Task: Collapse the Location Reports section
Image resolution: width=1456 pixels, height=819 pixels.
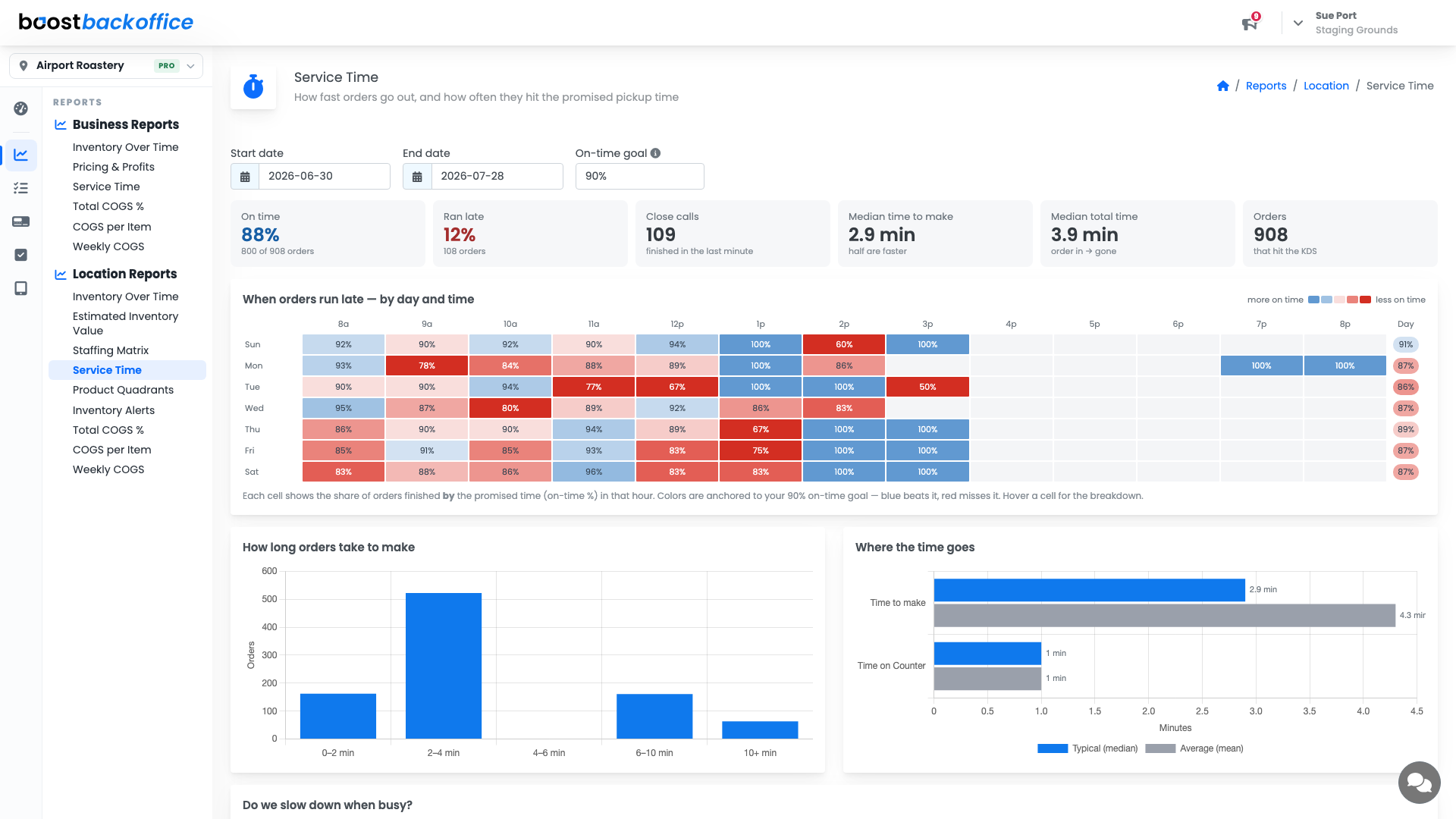Action: coord(124,275)
